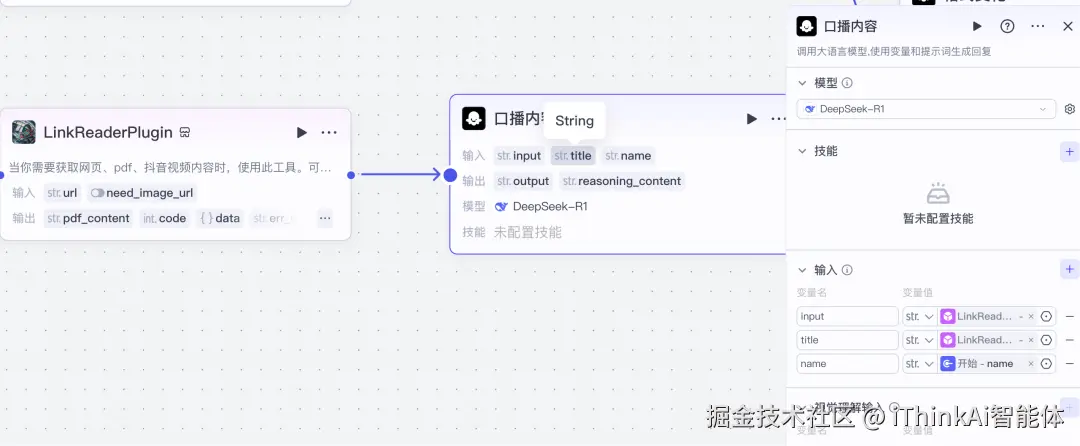1080x446 pixels.
Task: Edit the variable name field containing title
Action: coord(848,340)
